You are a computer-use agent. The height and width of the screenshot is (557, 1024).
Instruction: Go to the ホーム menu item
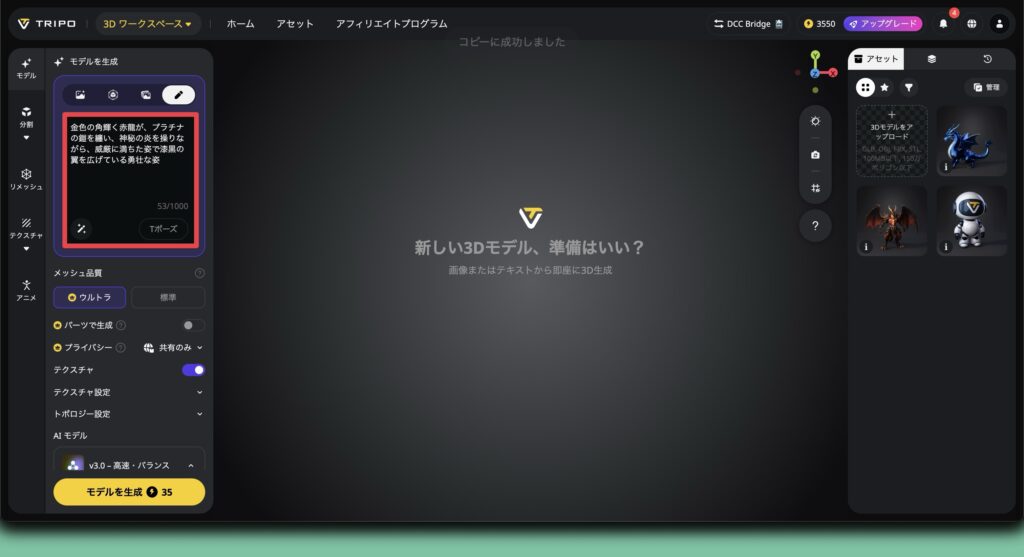coord(240,23)
